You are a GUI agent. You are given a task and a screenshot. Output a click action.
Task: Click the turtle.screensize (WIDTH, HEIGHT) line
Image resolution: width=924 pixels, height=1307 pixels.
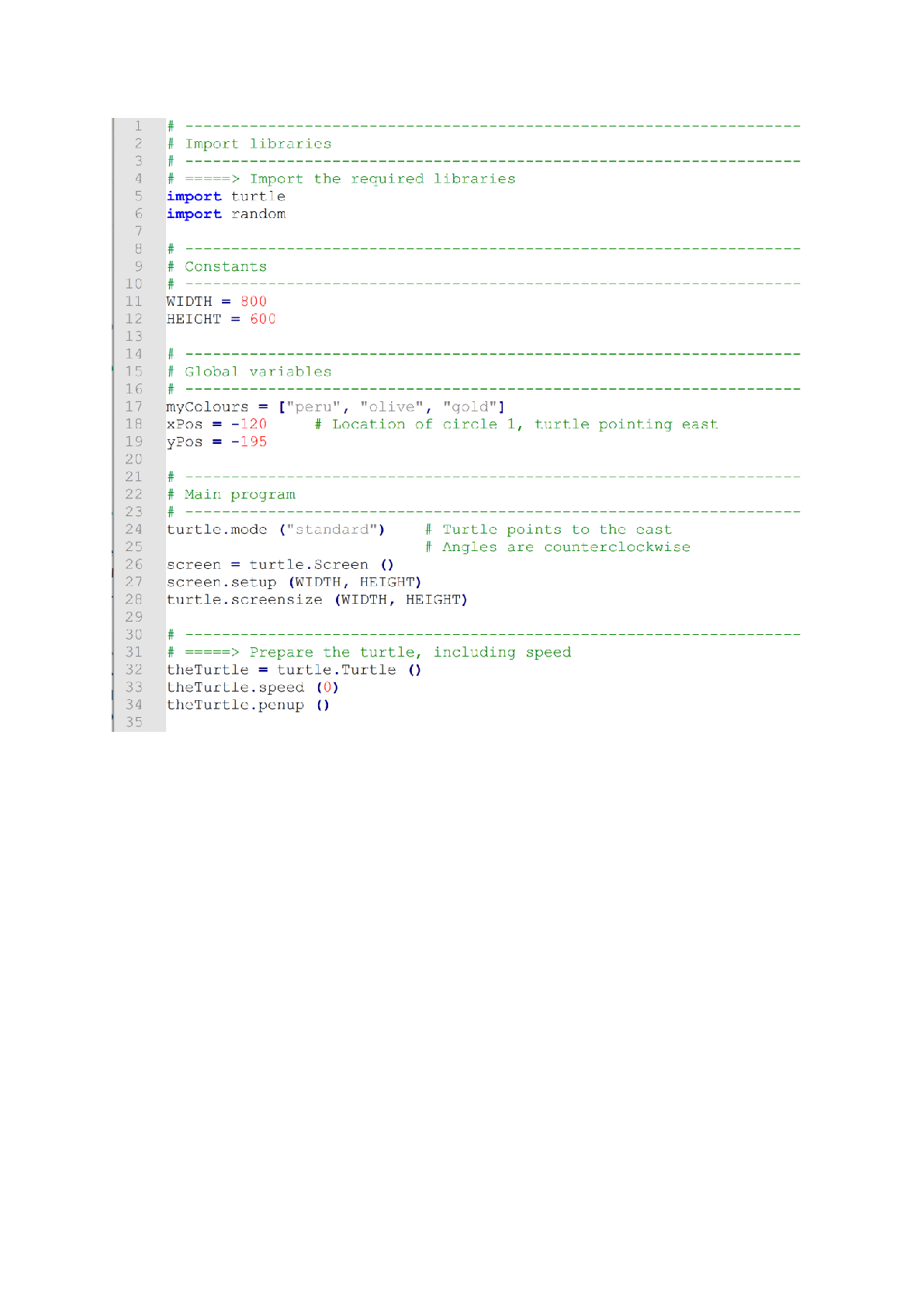(x=317, y=600)
